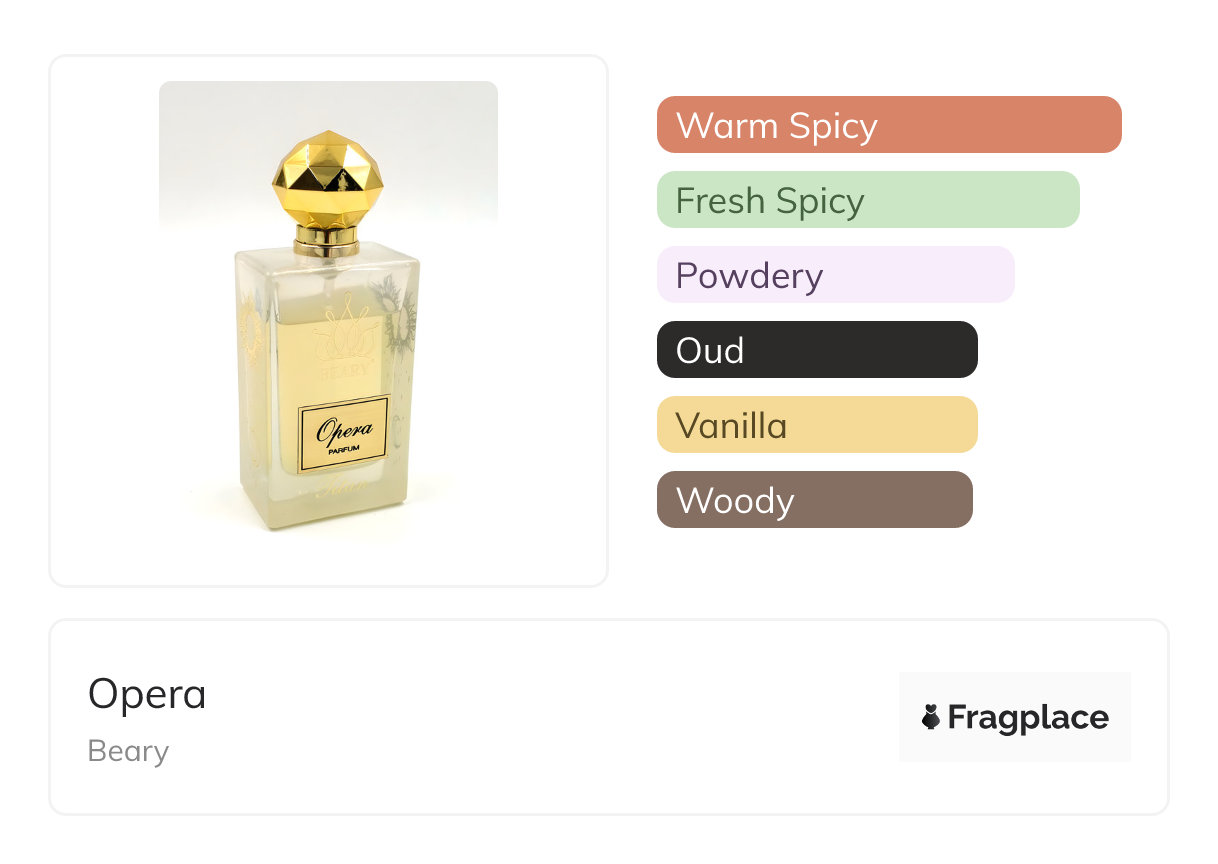Image resolution: width=1218 pixels, height=864 pixels.
Task: Select the yellow Vanilla accord bar
Action: (x=816, y=425)
